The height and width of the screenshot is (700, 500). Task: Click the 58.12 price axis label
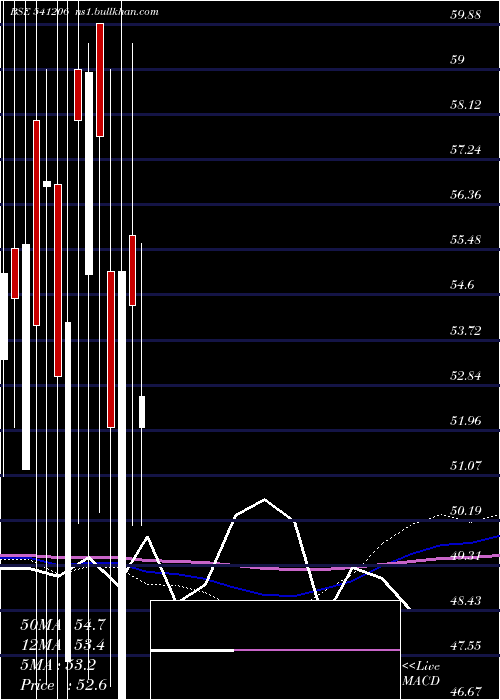click(465, 104)
